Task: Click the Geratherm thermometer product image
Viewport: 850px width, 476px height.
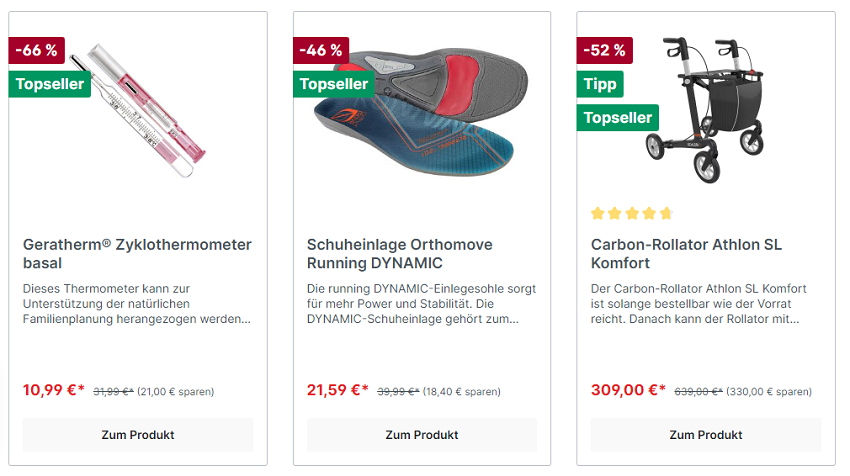Action: pyautogui.click(x=150, y=110)
